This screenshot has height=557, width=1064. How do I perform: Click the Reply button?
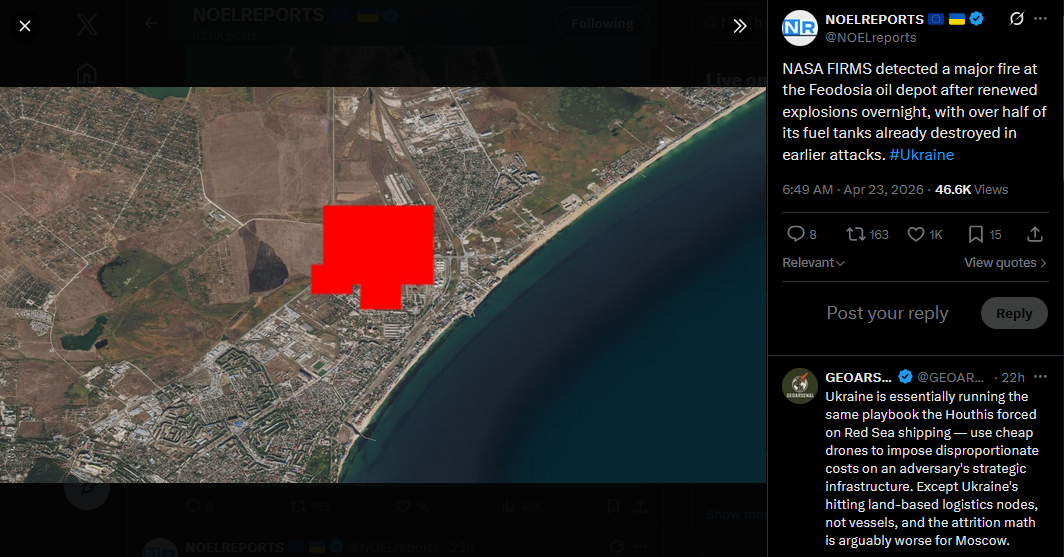tap(1014, 313)
